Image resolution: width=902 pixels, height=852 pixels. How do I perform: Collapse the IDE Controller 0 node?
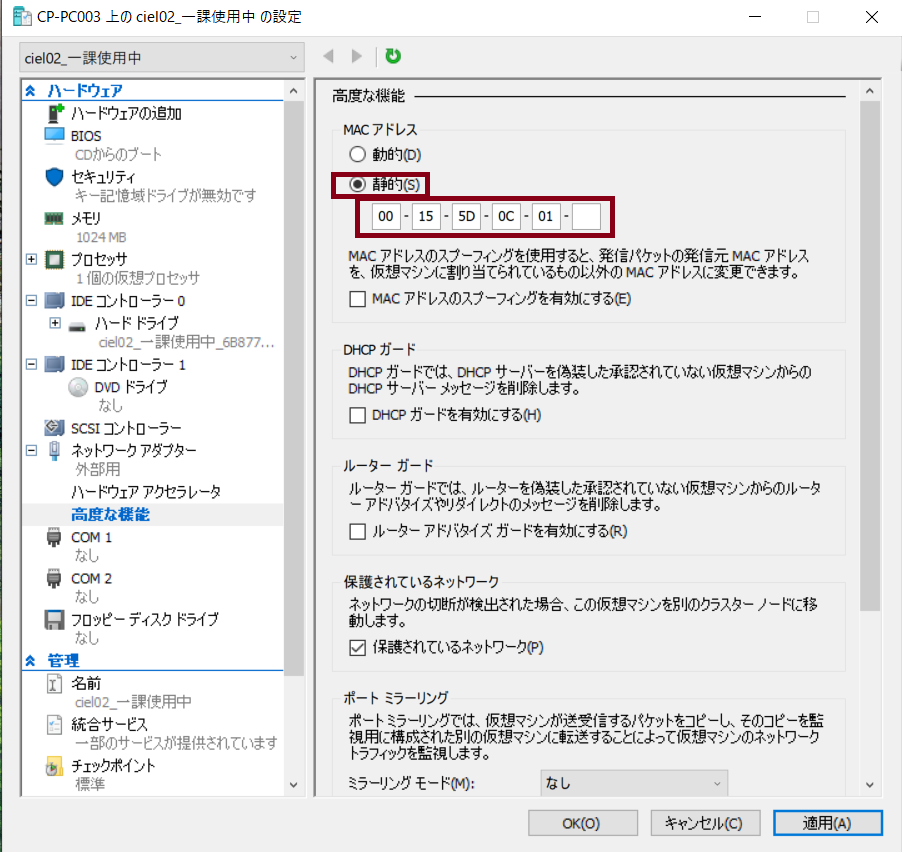click(31, 301)
